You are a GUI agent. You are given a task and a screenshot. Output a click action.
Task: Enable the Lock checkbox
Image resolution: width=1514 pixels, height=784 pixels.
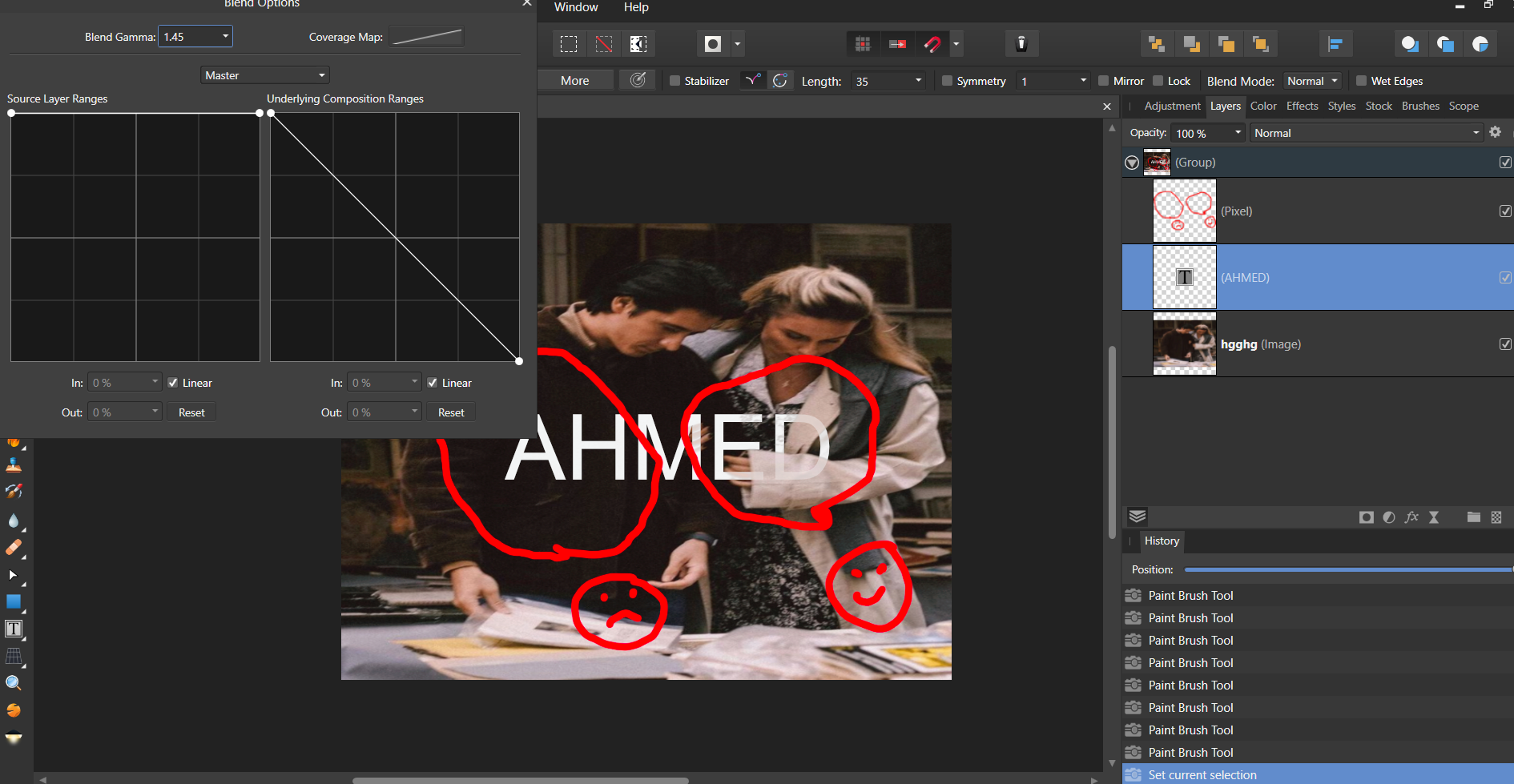(x=1158, y=81)
